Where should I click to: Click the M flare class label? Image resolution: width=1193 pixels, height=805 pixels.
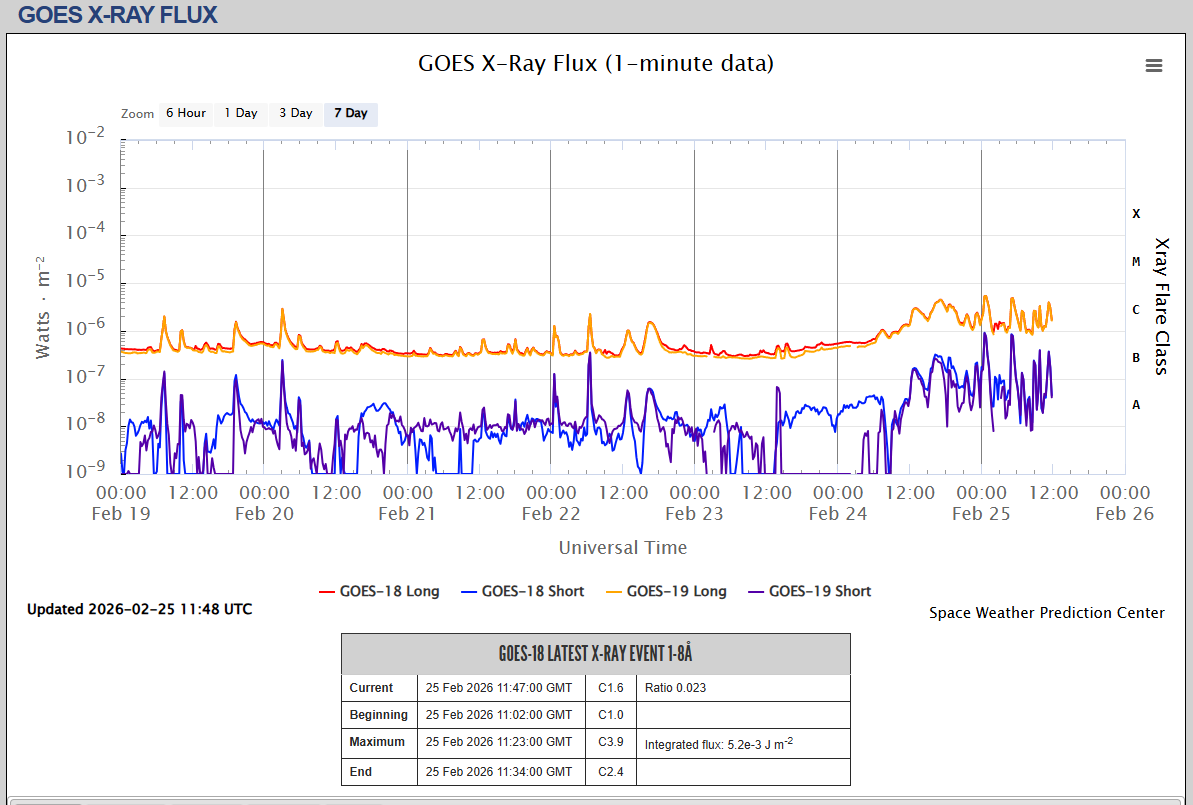coord(1135,262)
